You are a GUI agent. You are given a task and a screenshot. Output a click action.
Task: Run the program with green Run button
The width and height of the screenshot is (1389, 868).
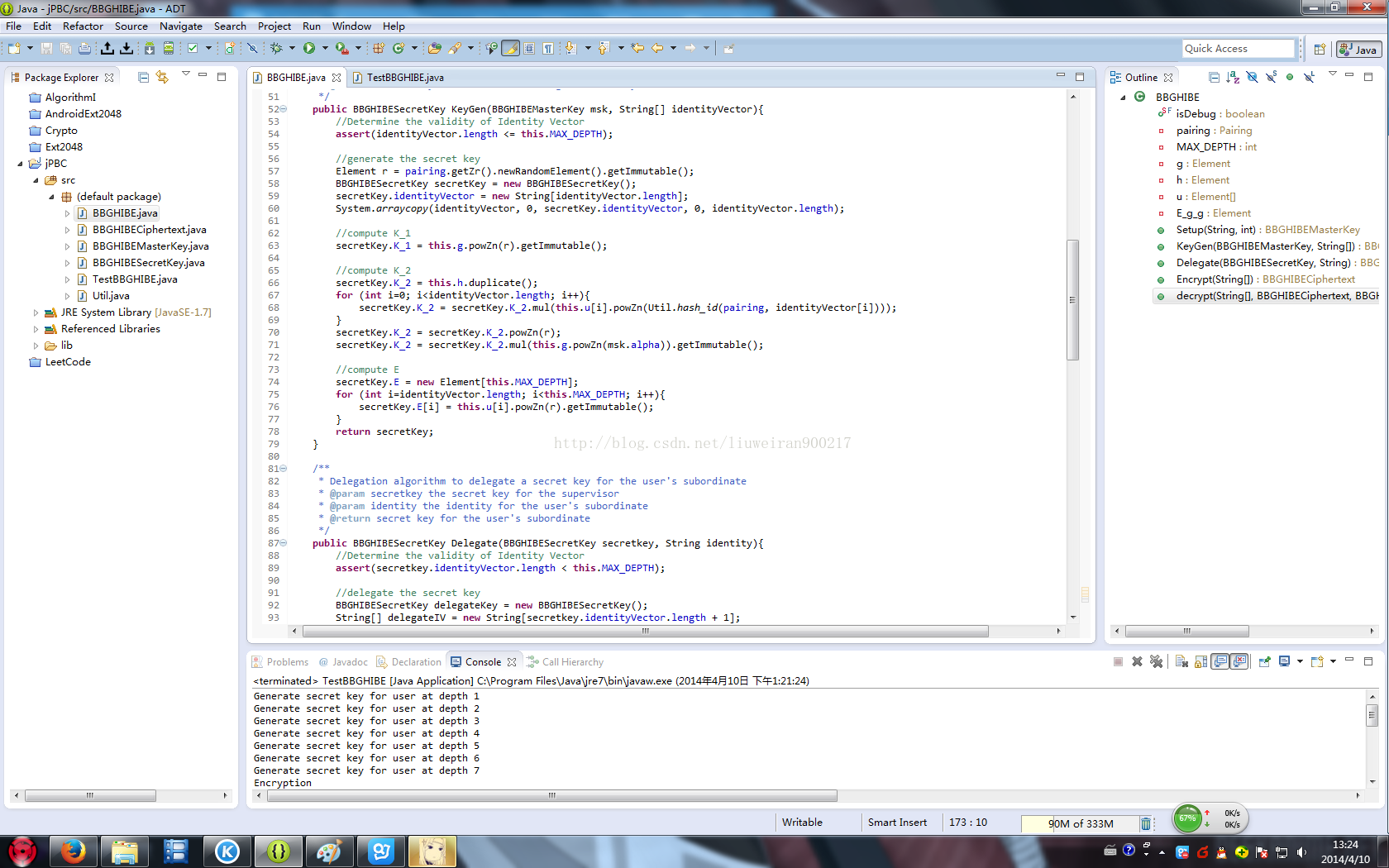pyautogui.click(x=309, y=49)
